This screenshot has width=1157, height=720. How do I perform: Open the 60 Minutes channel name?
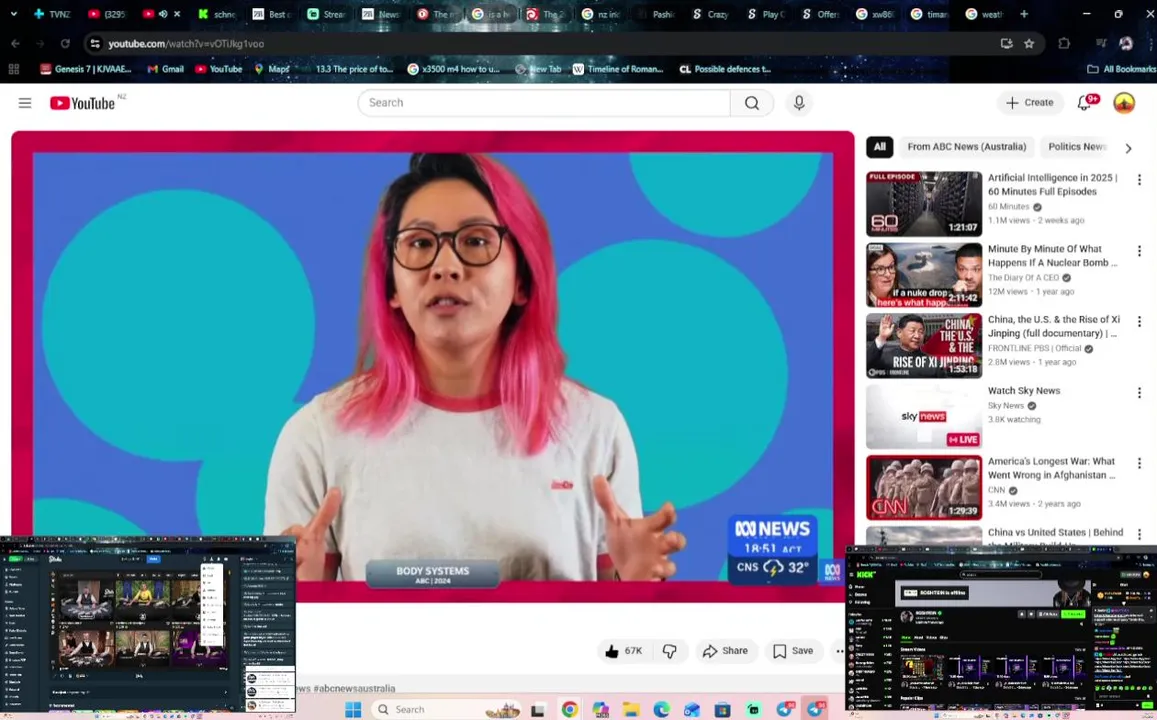pos(1009,207)
